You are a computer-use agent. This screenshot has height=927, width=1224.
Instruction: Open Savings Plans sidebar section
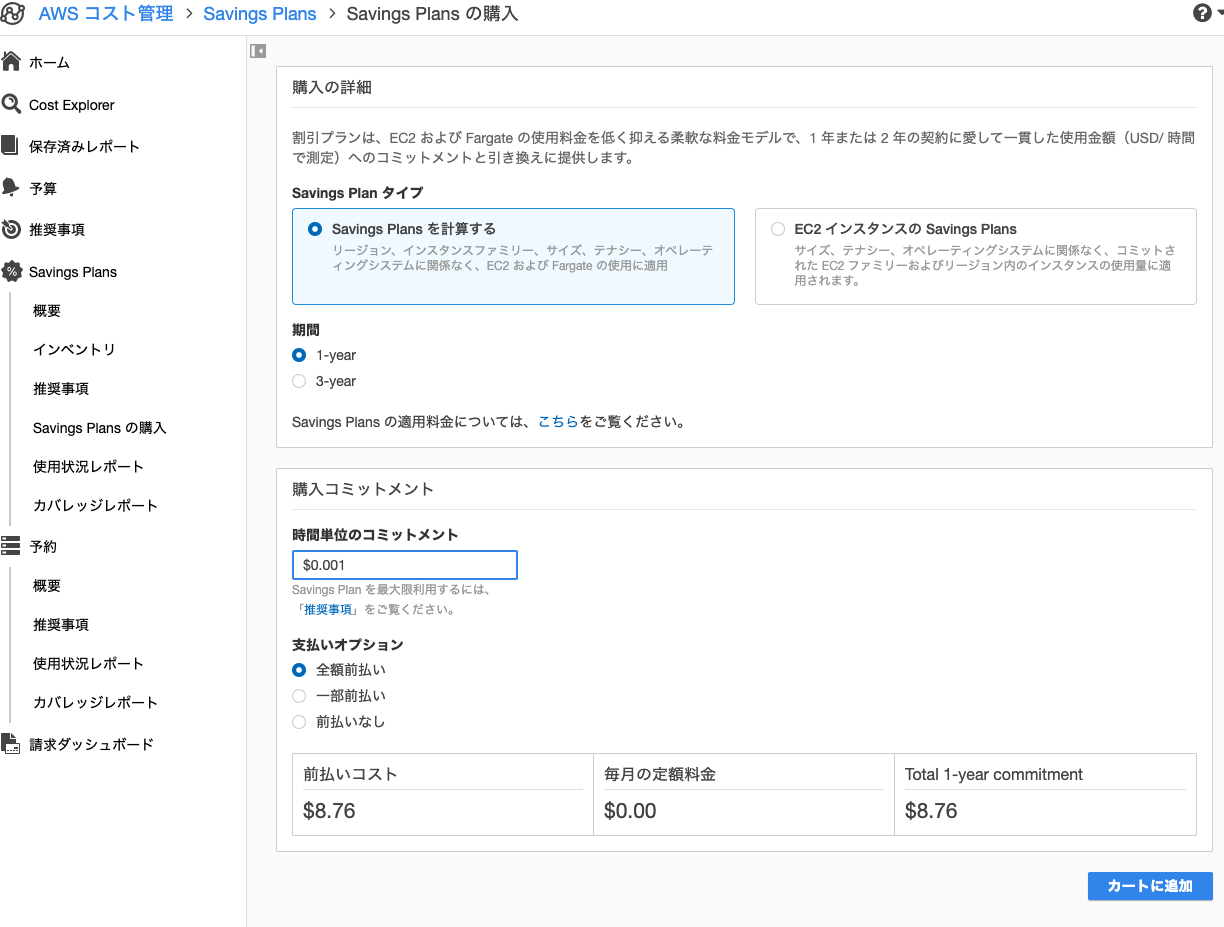73,272
